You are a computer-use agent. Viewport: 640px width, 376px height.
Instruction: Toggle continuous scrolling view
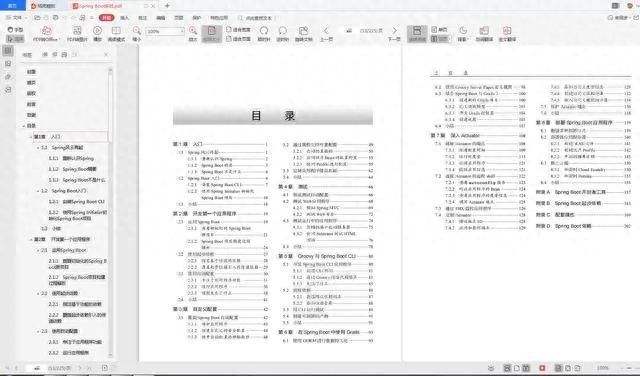[x=417, y=34]
